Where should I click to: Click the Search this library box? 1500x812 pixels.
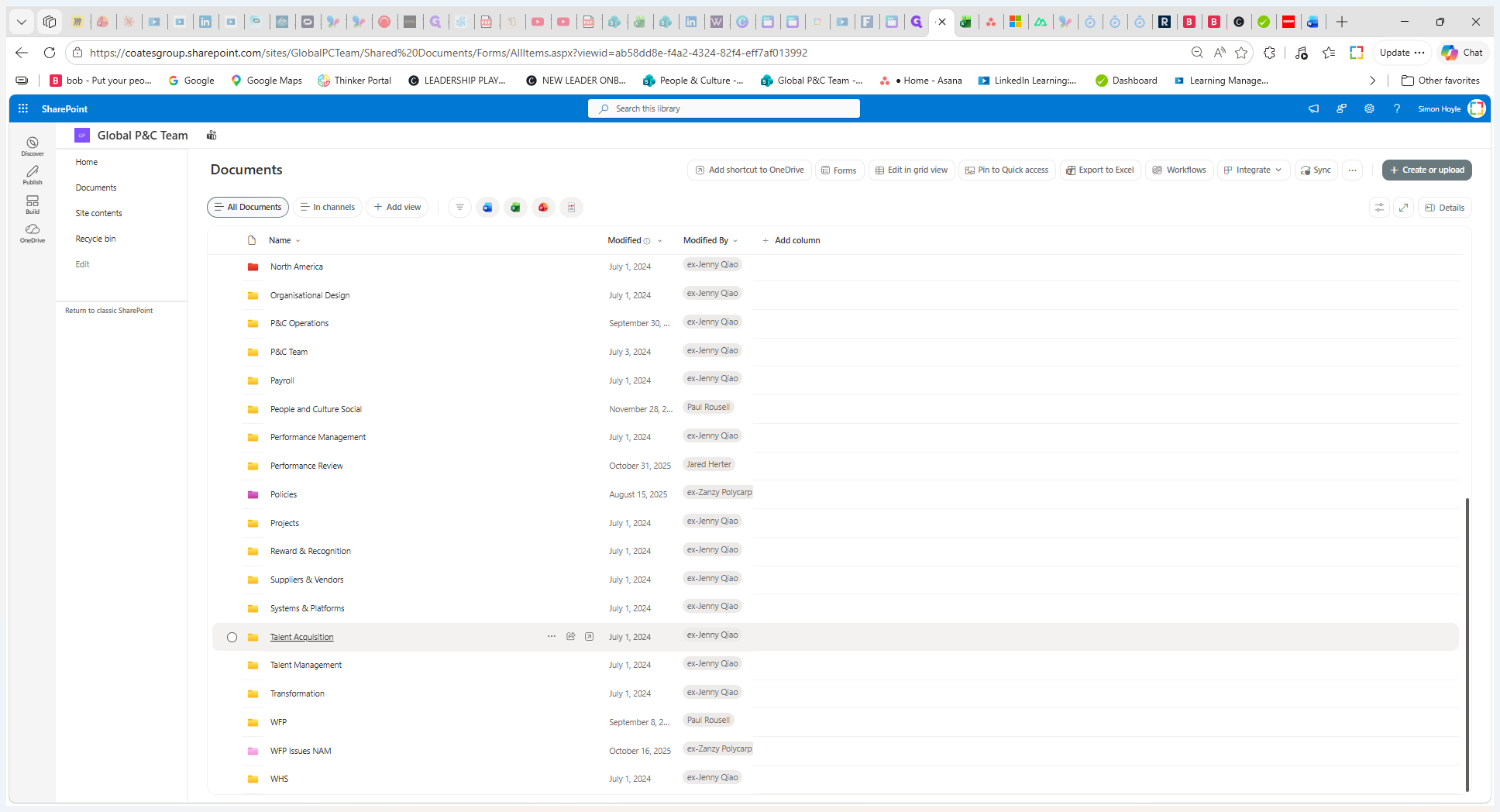pos(724,108)
